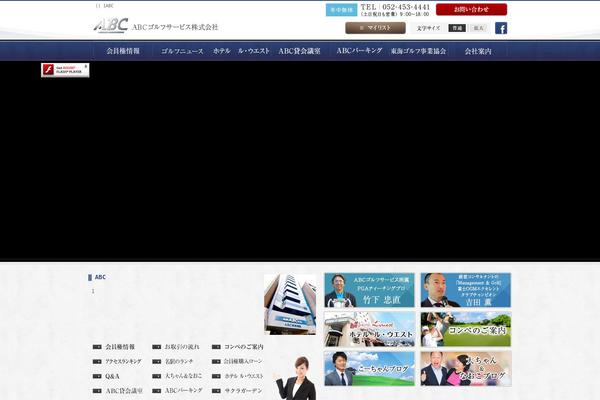Click the office building photo

point(290,304)
